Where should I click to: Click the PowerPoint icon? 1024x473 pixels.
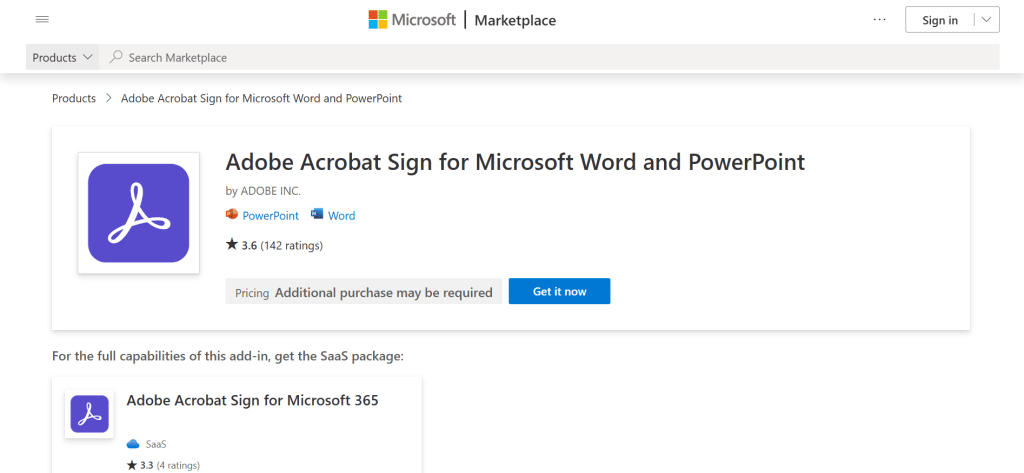[x=232, y=215]
